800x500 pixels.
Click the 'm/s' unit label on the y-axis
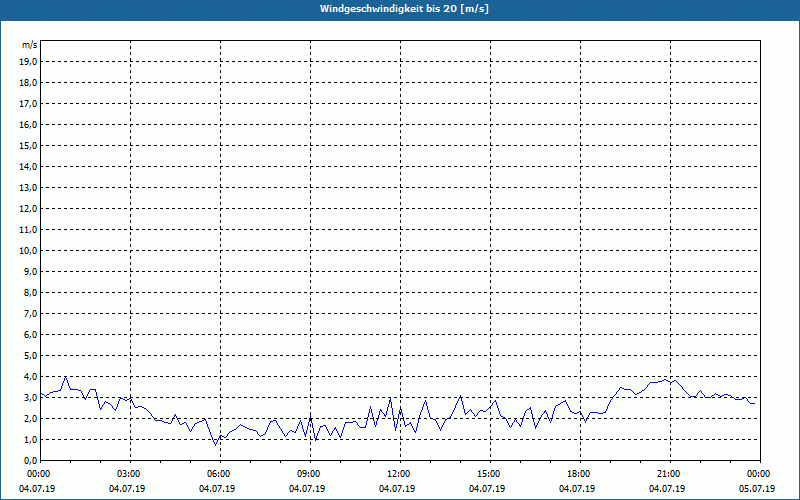coord(30,45)
